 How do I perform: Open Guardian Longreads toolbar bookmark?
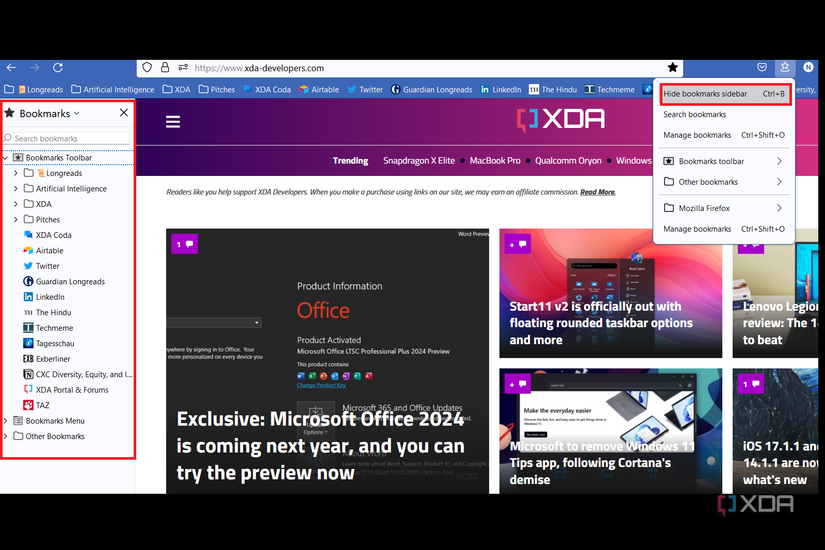[x=431, y=89]
